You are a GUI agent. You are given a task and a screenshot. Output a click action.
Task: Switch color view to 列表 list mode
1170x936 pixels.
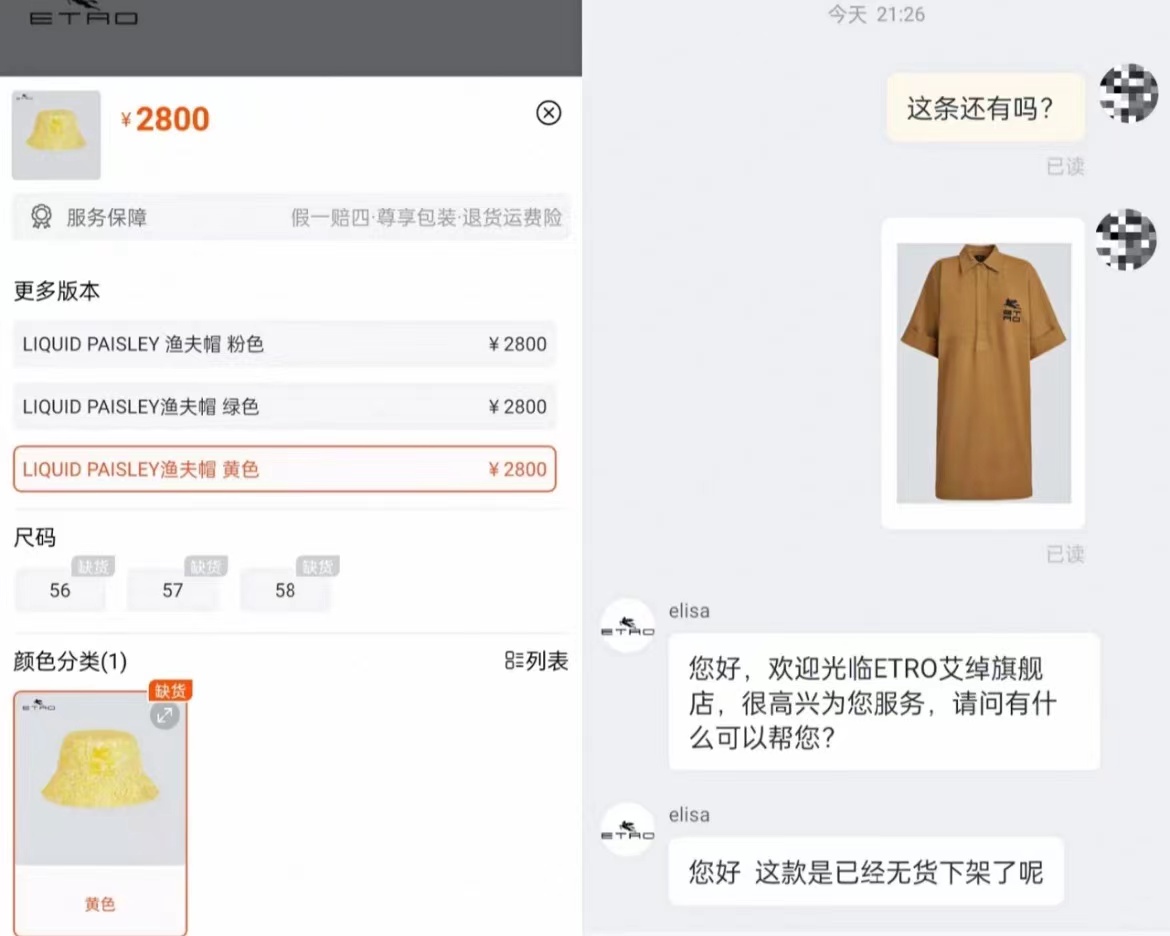[536, 661]
